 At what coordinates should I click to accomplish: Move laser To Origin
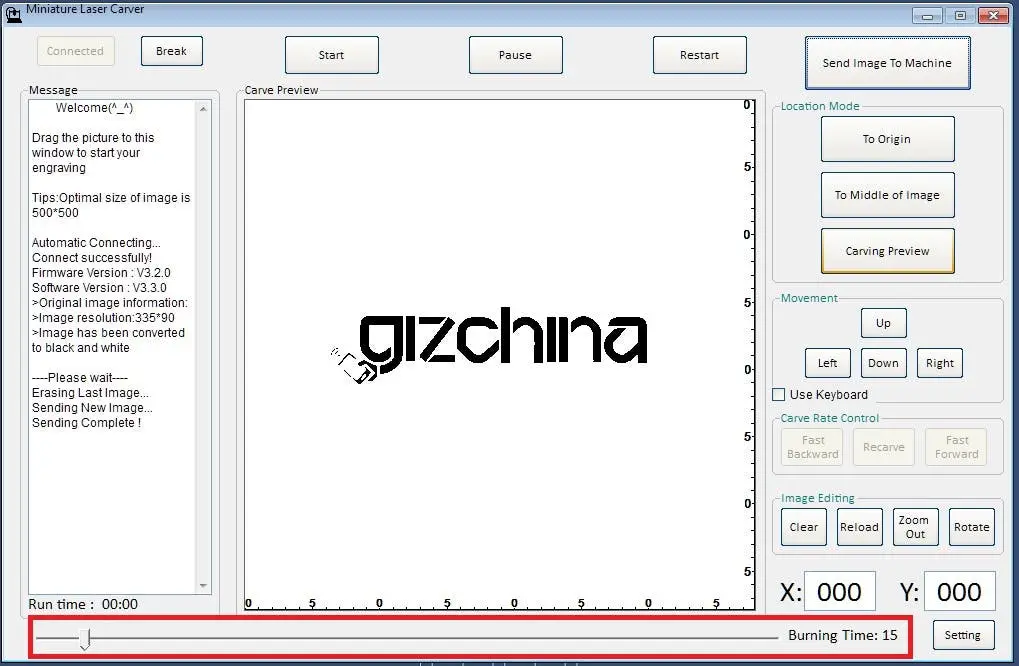887,139
